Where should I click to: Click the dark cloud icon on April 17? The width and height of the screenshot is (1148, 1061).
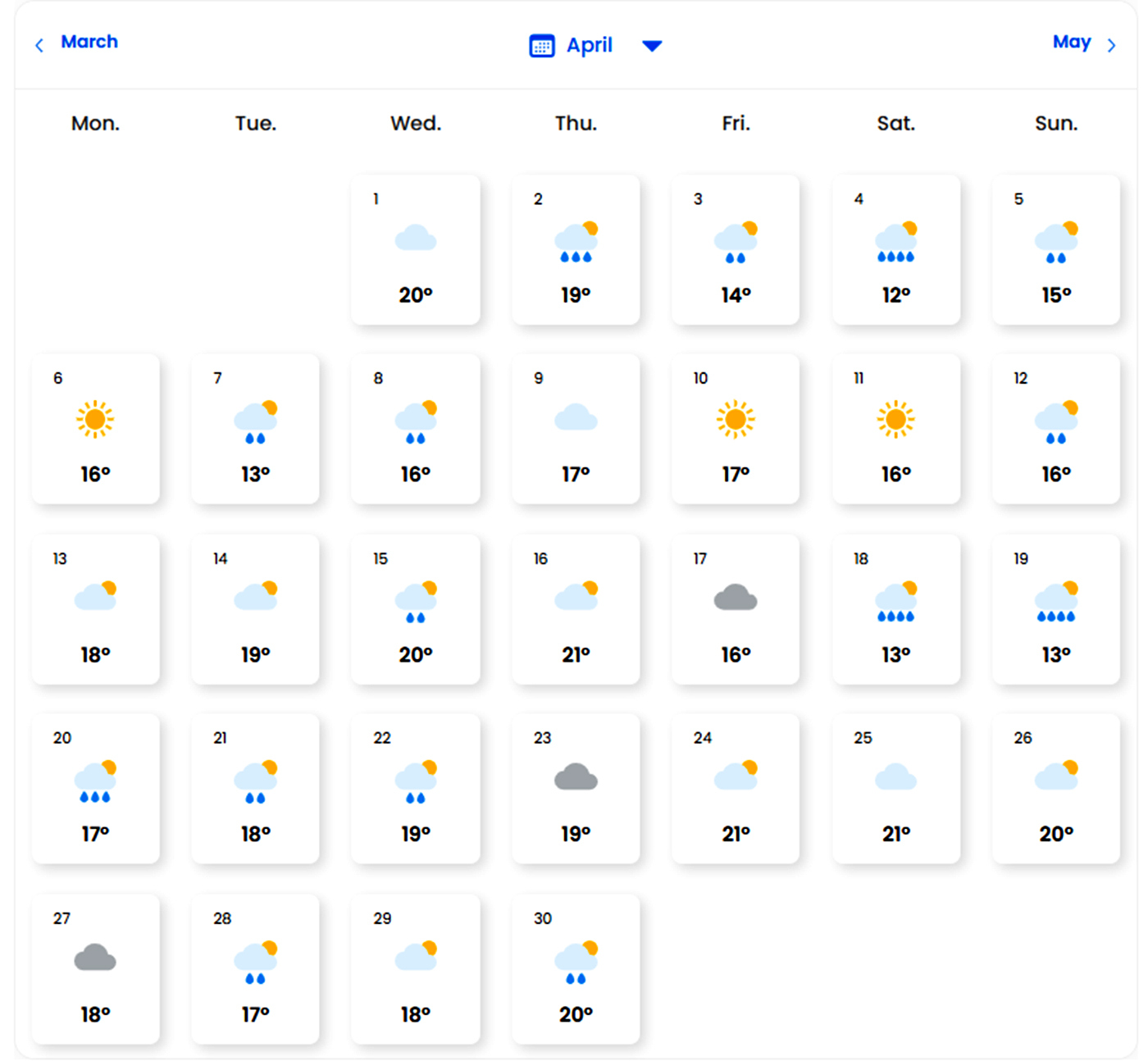[x=736, y=598]
